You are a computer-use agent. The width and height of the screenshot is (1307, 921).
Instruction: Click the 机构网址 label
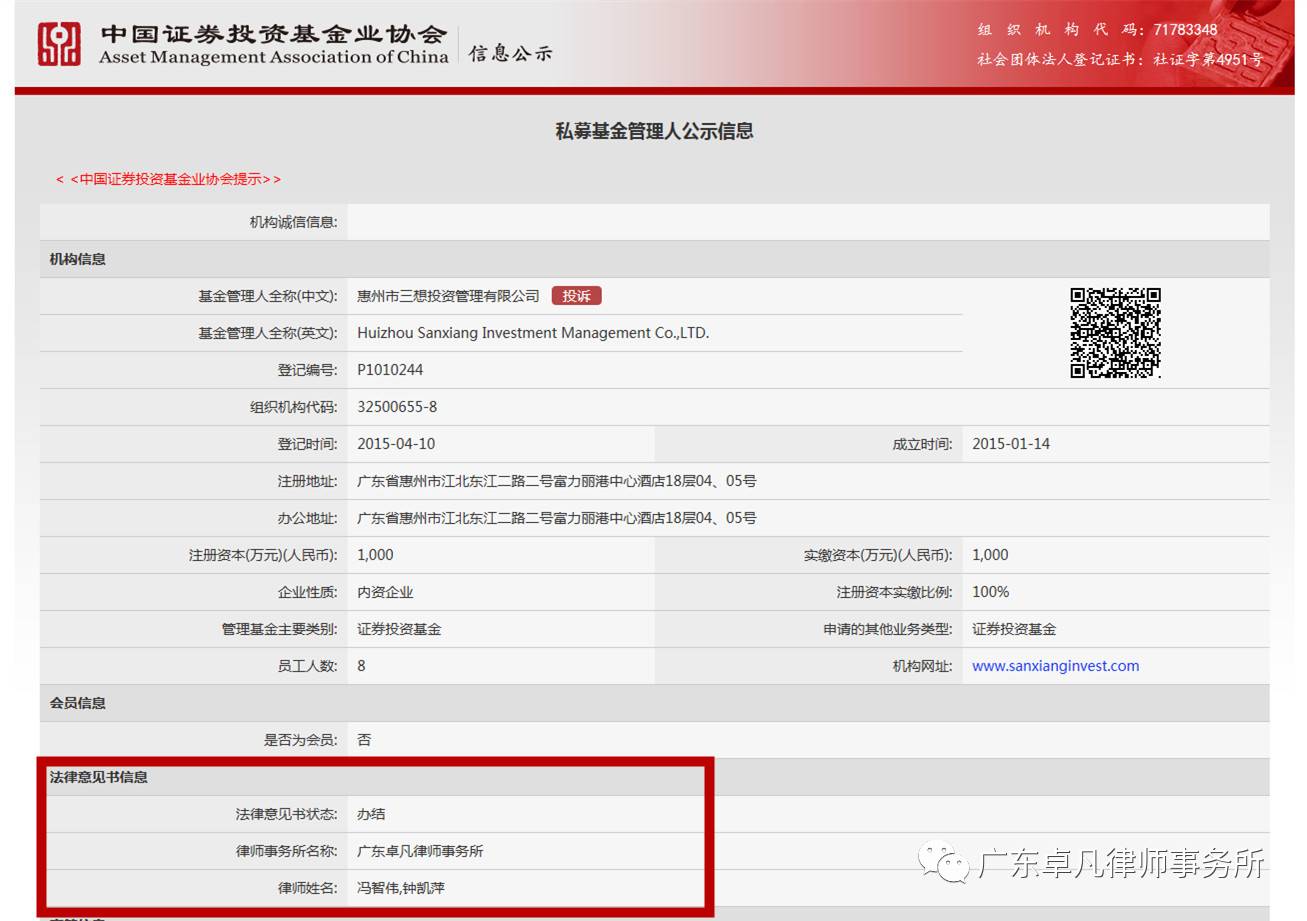point(922,666)
